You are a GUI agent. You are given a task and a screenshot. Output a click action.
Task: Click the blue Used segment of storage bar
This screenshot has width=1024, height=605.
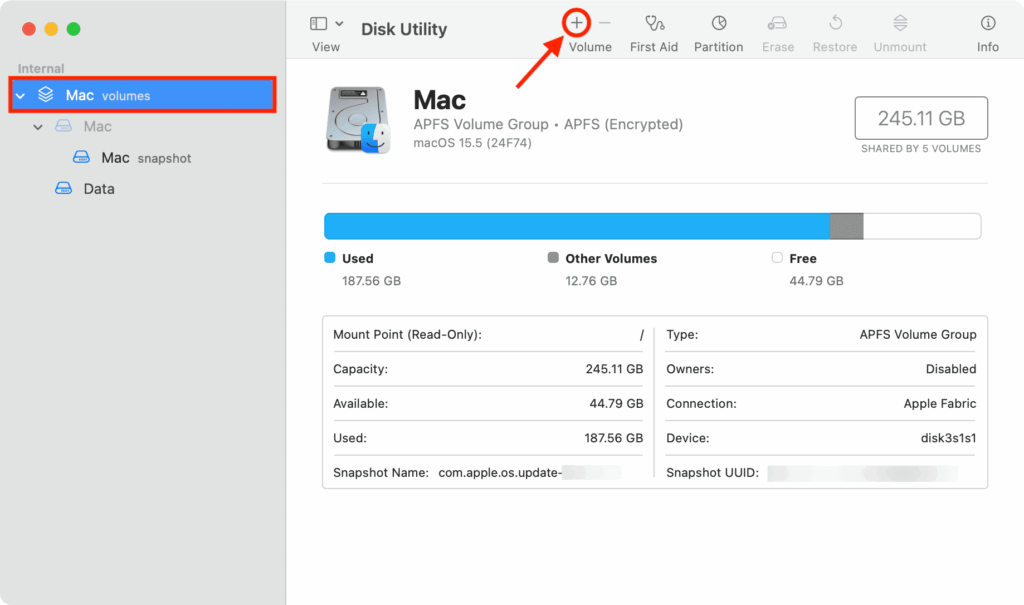pos(577,226)
